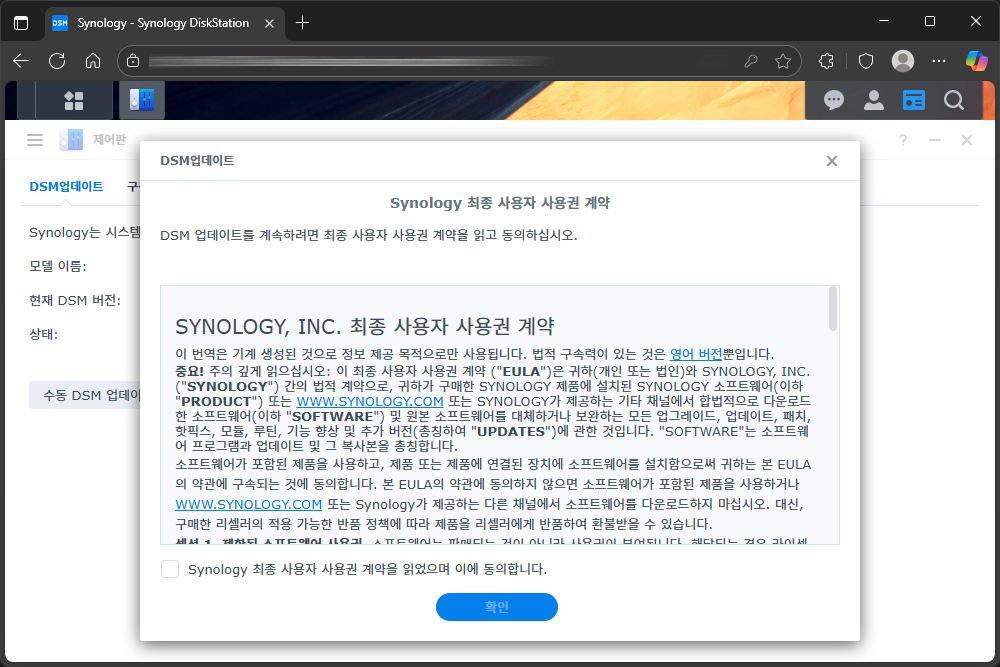The width and height of the screenshot is (1000, 667).
Task: Select the Synology DiskStation browser tab
Action: pos(164,23)
